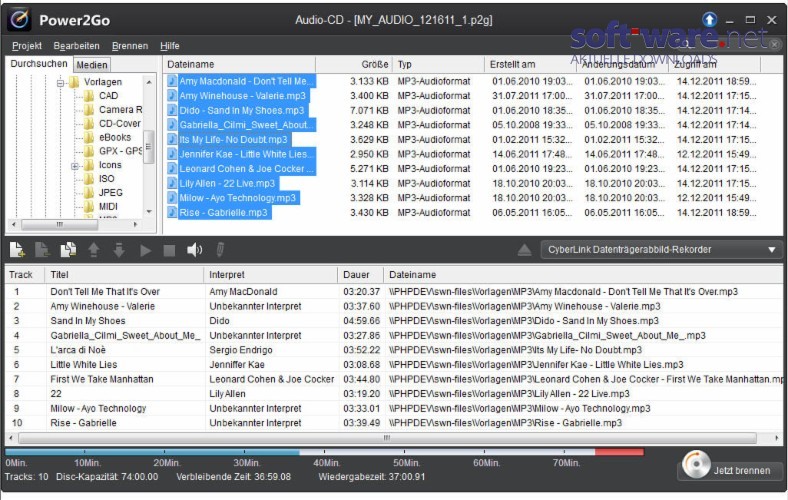Sort files by Erstellt am column header
788x500 pixels.
(530, 64)
